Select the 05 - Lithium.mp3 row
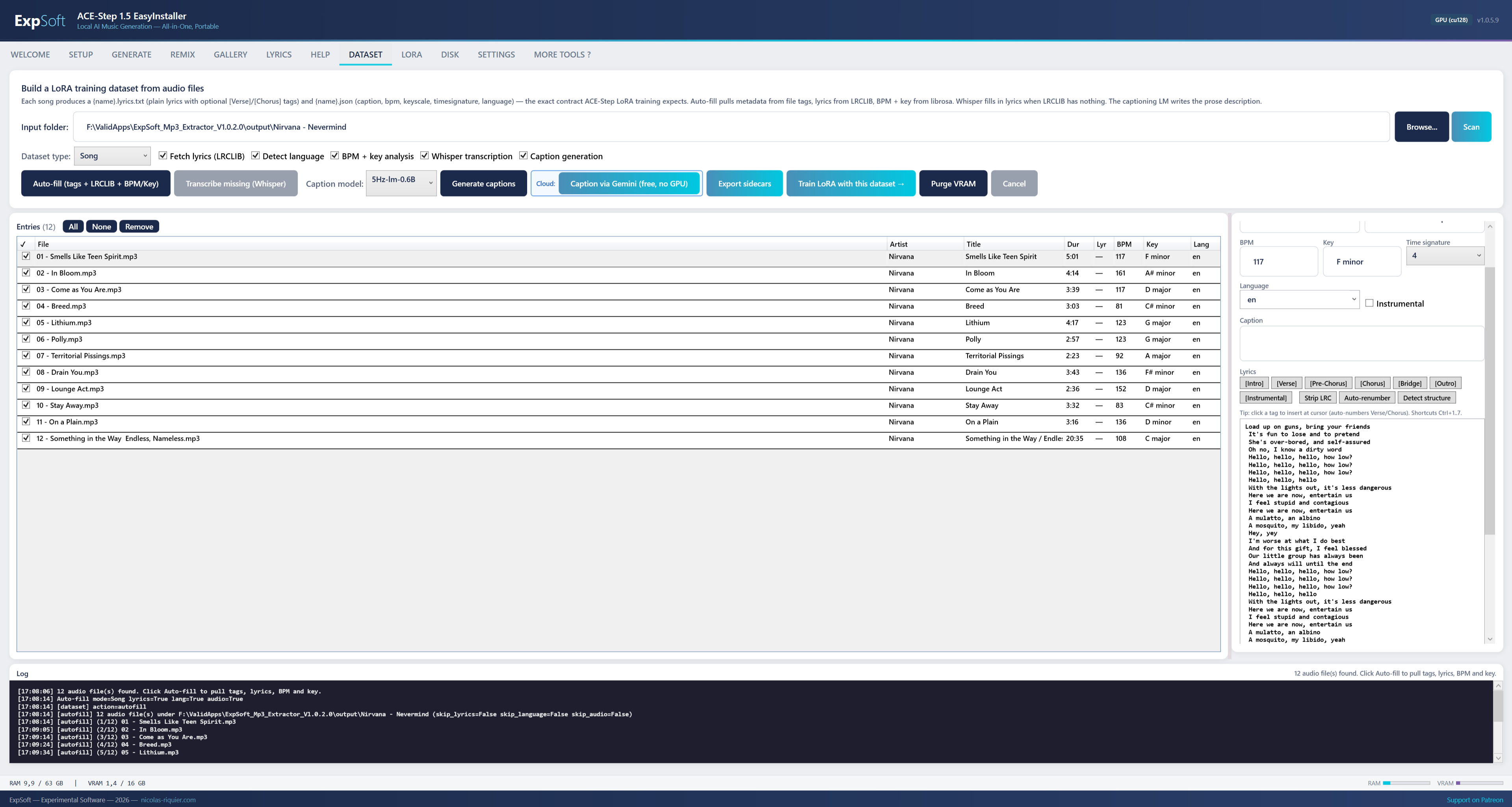The height and width of the screenshot is (807, 1512). (618, 322)
